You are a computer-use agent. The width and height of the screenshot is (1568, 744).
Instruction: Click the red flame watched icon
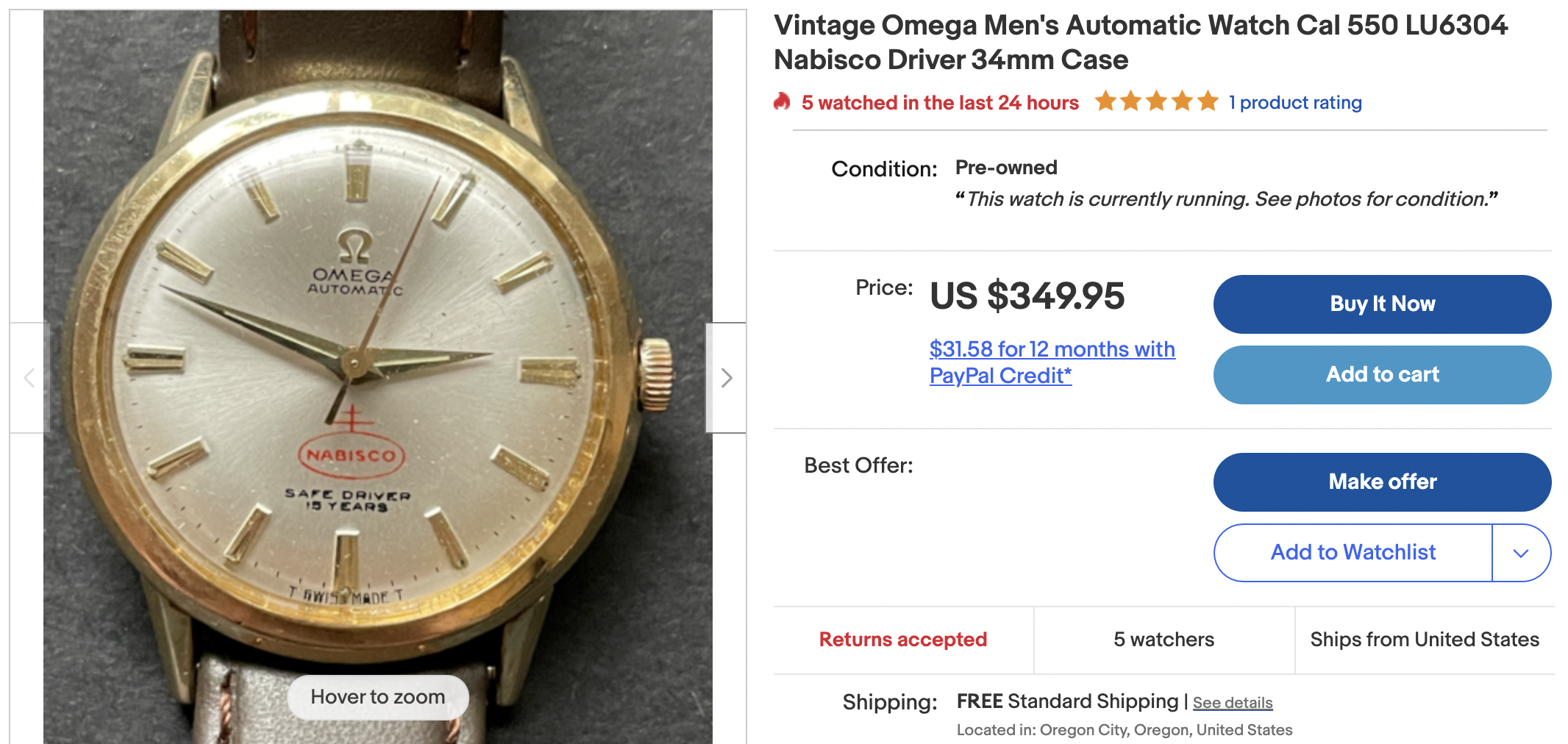(782, 101)
